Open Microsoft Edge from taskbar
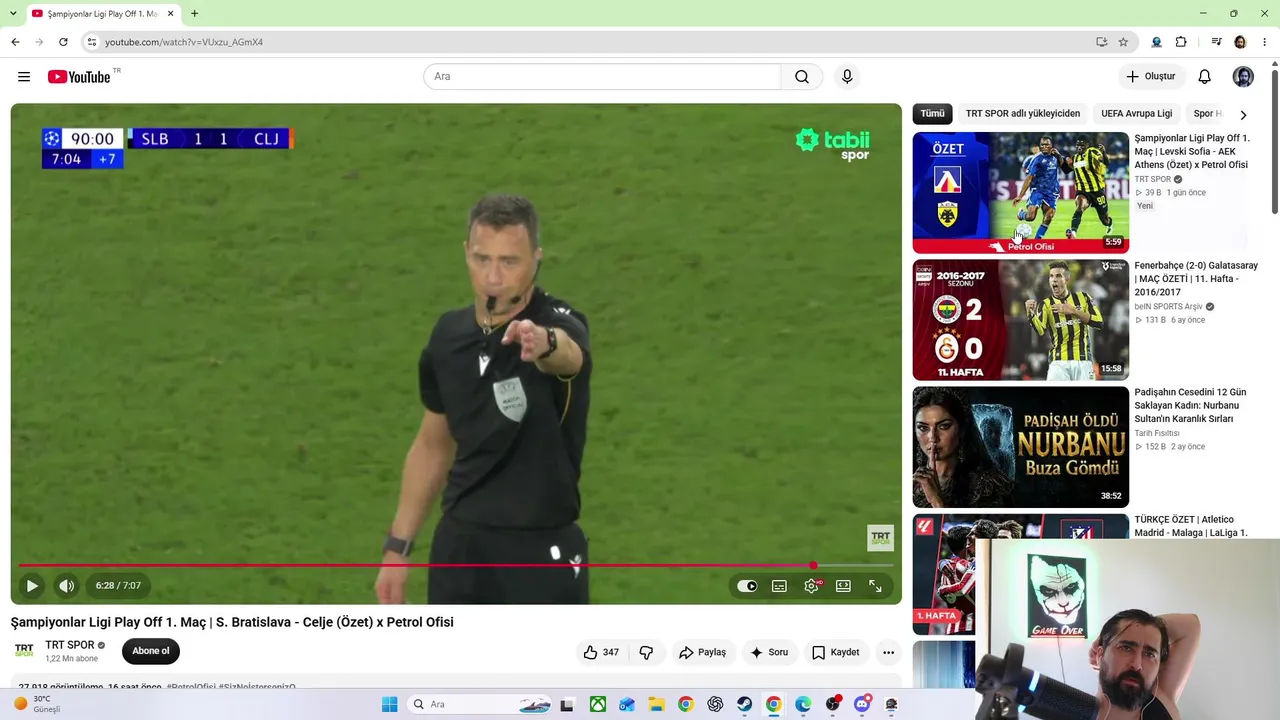 click(x=803, y=705)
